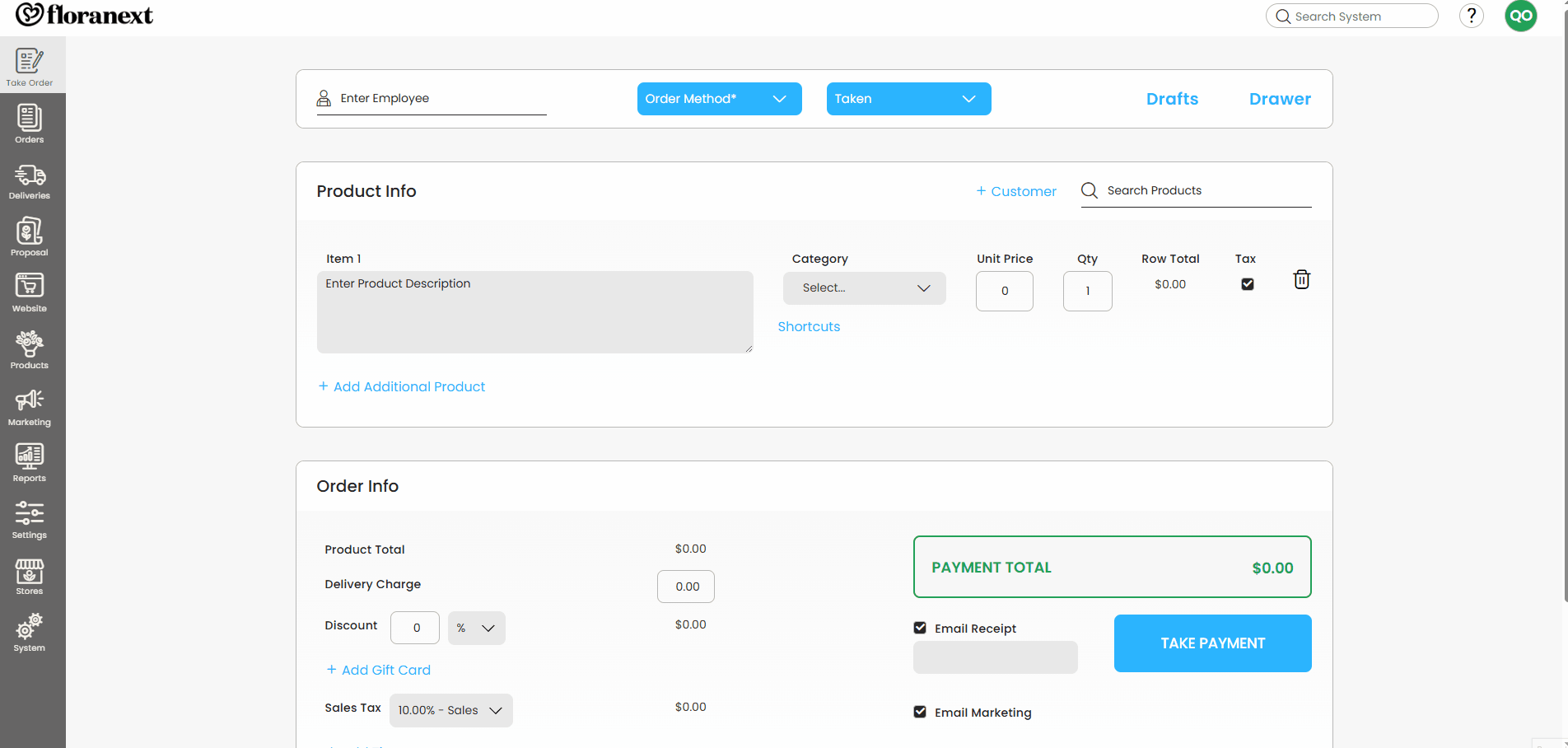Open the Category Select dropdown
Image resolution: width=1568 pixels, height=748 pixels.
tap(864, 288)
